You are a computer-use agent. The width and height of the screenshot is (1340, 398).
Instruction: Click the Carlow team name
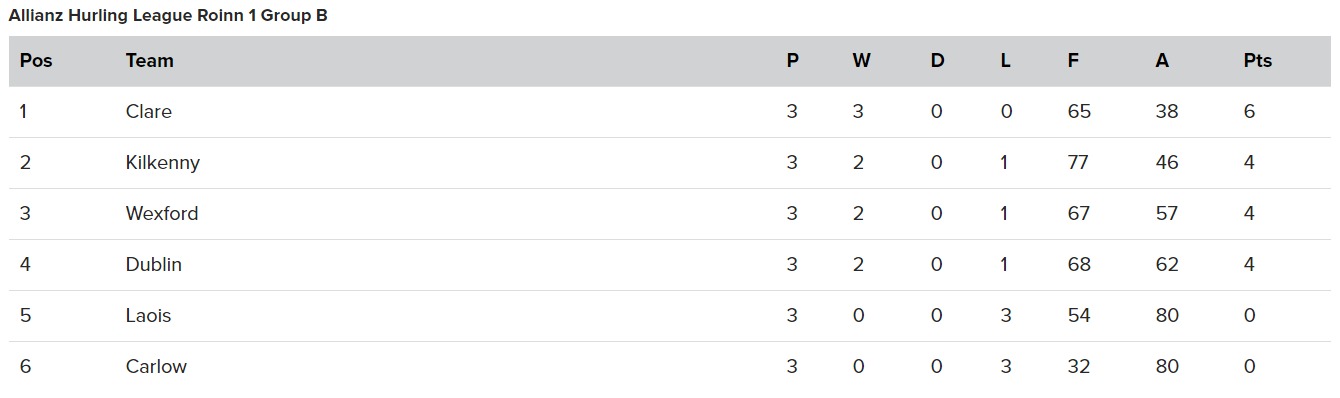tap(156, 366)
